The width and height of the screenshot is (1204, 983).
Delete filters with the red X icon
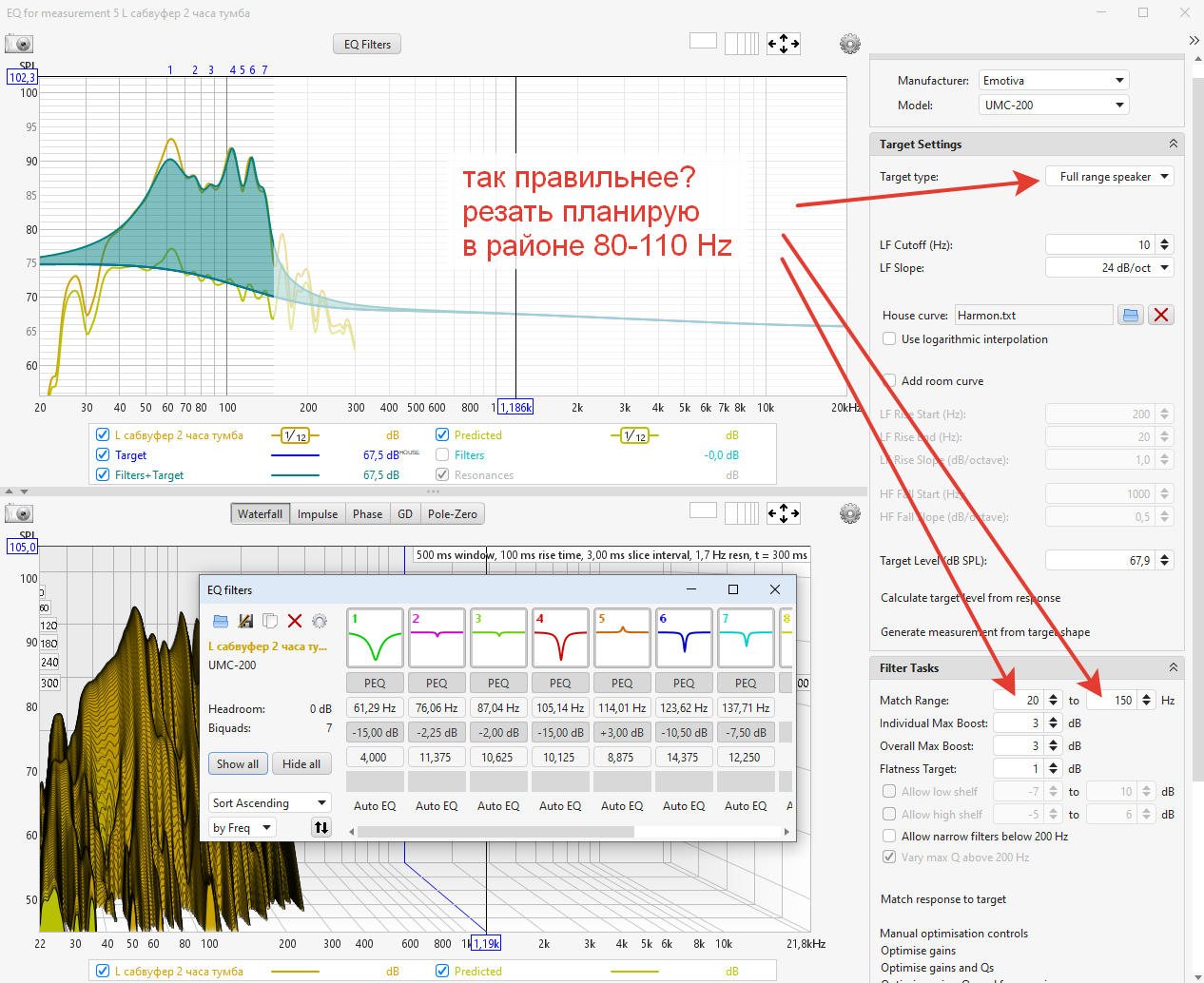(x=295, y=621)
